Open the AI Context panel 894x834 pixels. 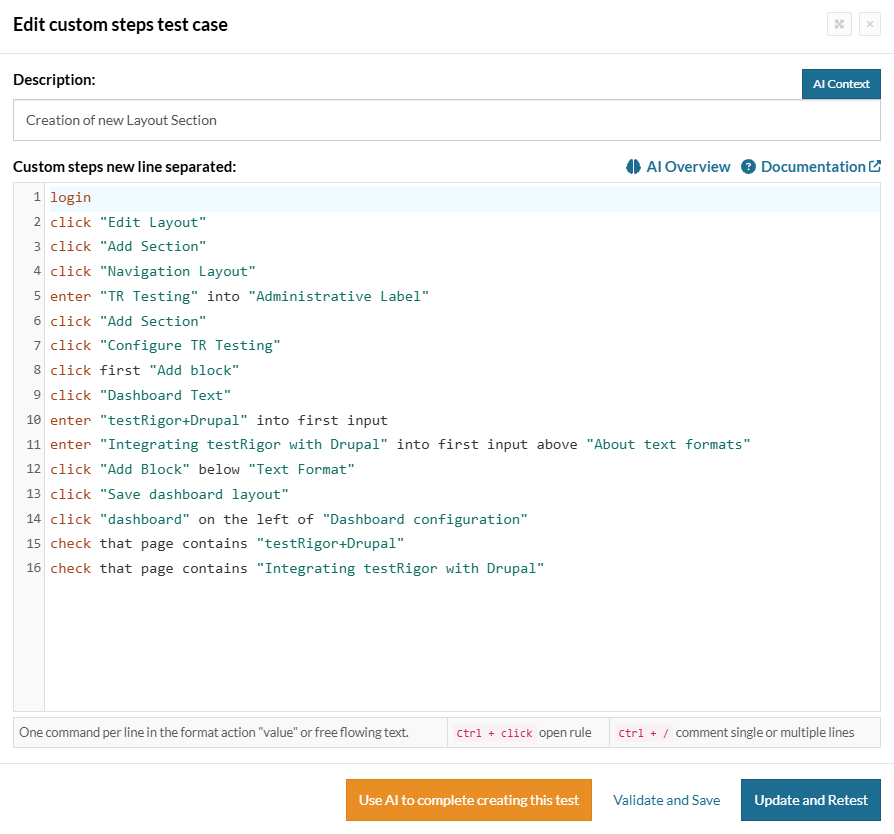point(840,84)
